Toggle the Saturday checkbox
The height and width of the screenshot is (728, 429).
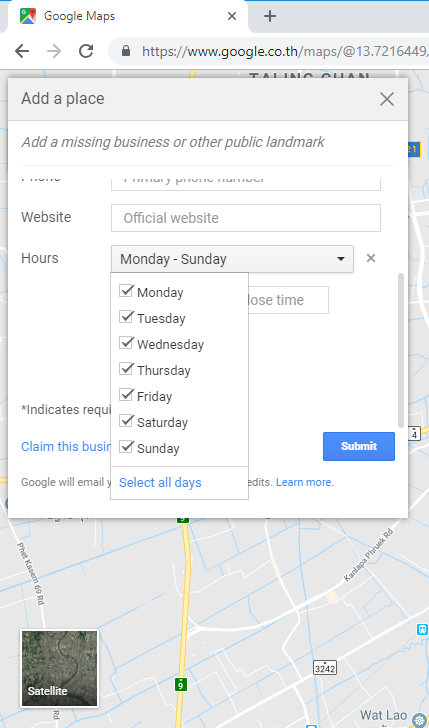pyautogui.click(x=126, y=421)
